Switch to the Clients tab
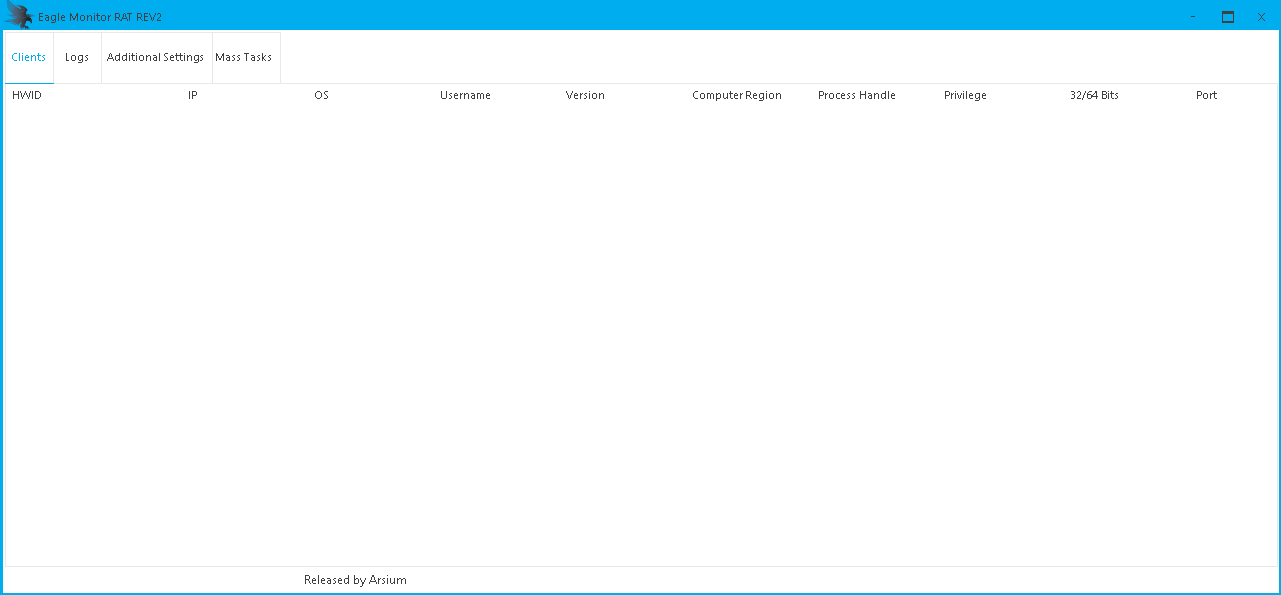 pos(28,57)
